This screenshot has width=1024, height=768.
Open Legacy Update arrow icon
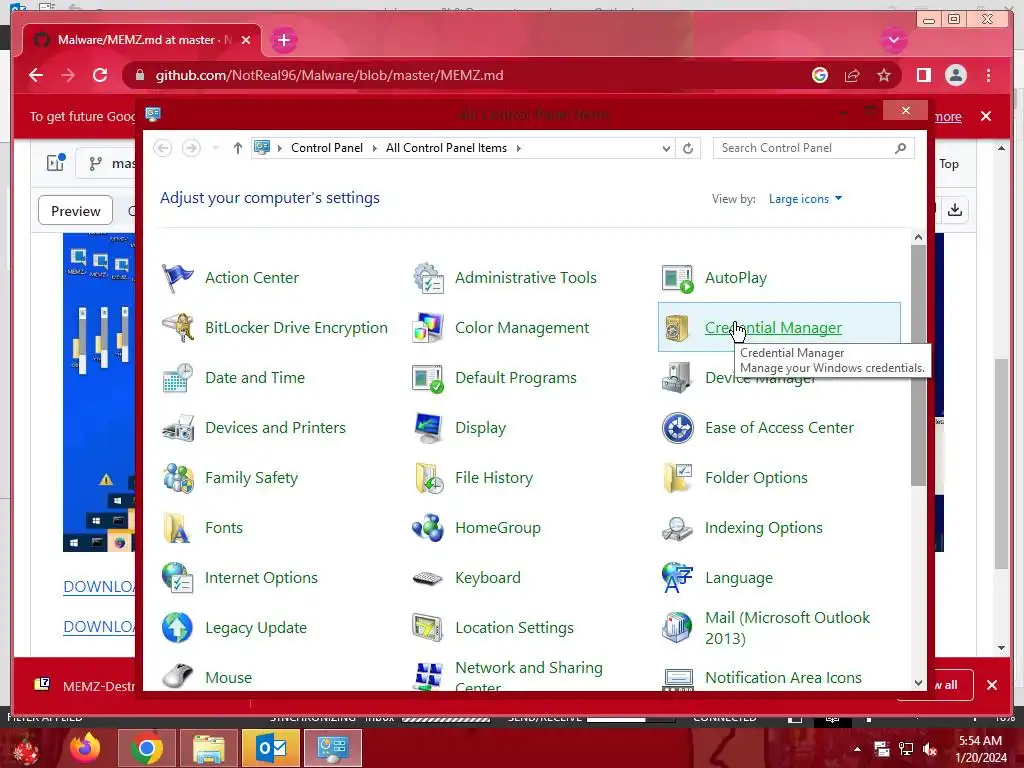pos(178,628)
